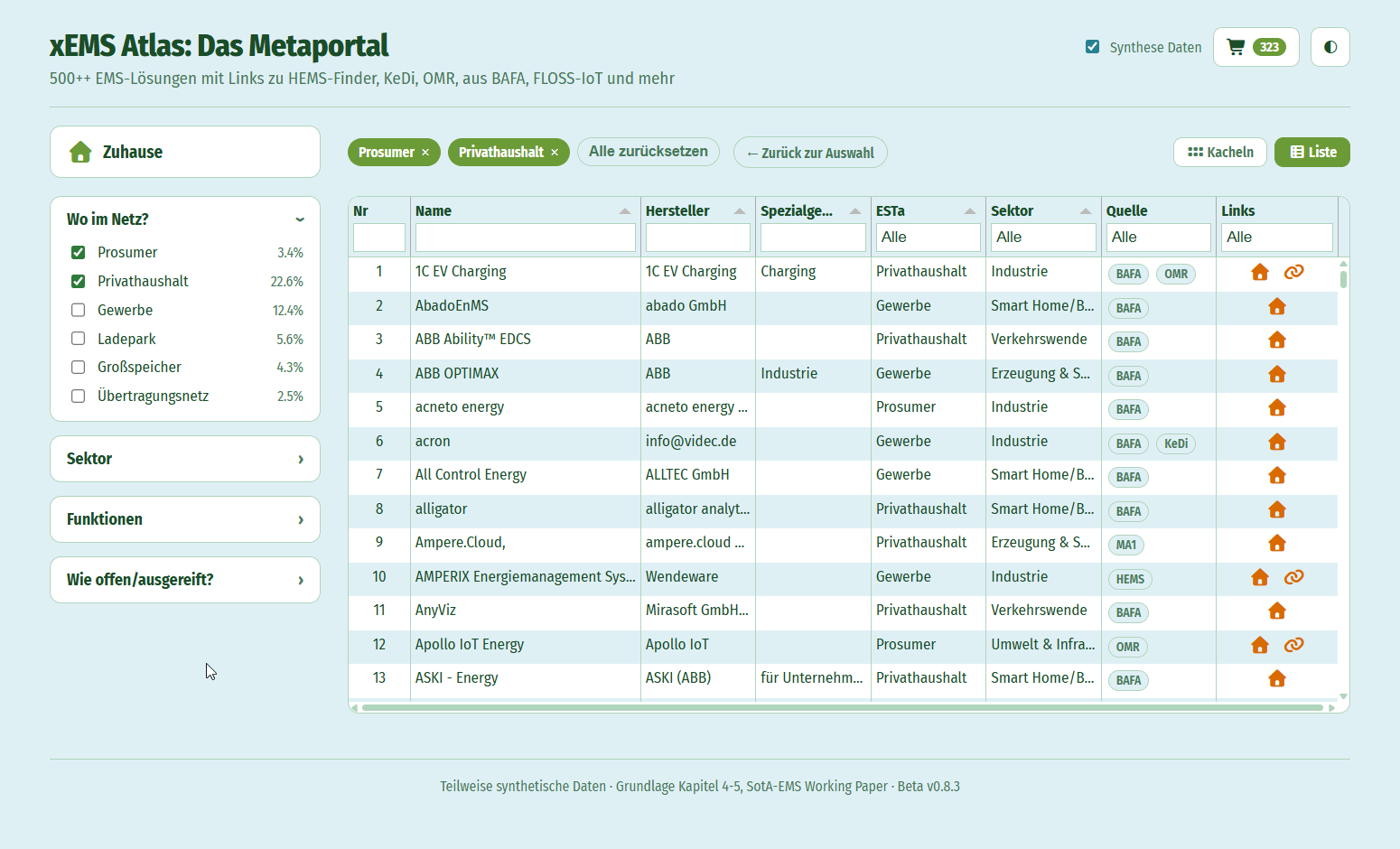
Task: Go back via Zurück zur Auswahl
Action: (810, 153)
